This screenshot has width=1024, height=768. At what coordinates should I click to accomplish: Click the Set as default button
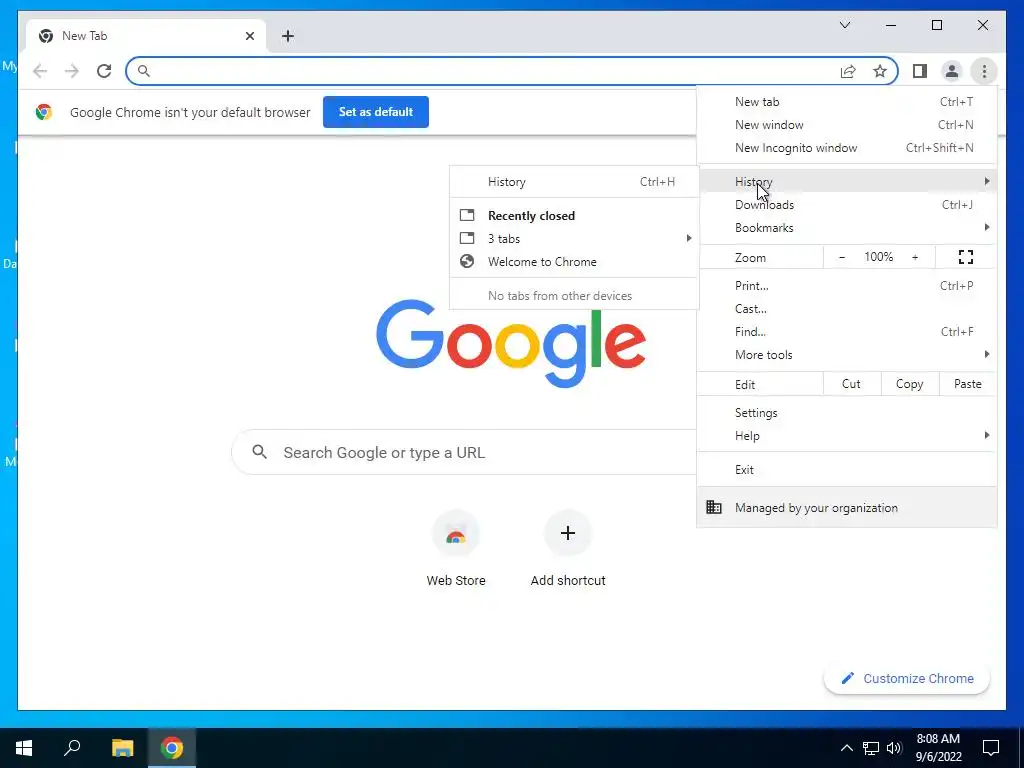pyautogui.click(x=376, y=112)
